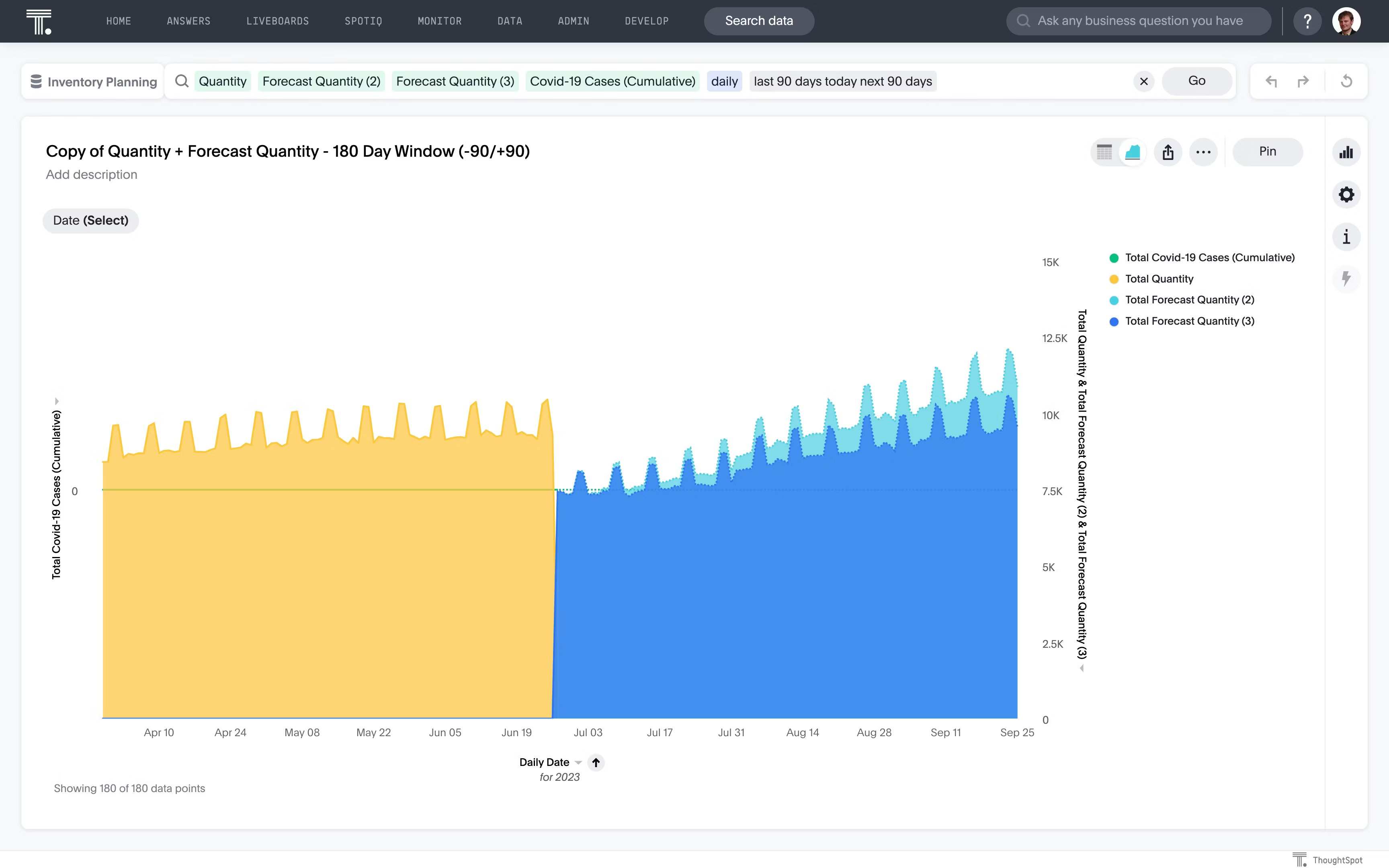Click the Showing 180 of 180 data points text

129,789
